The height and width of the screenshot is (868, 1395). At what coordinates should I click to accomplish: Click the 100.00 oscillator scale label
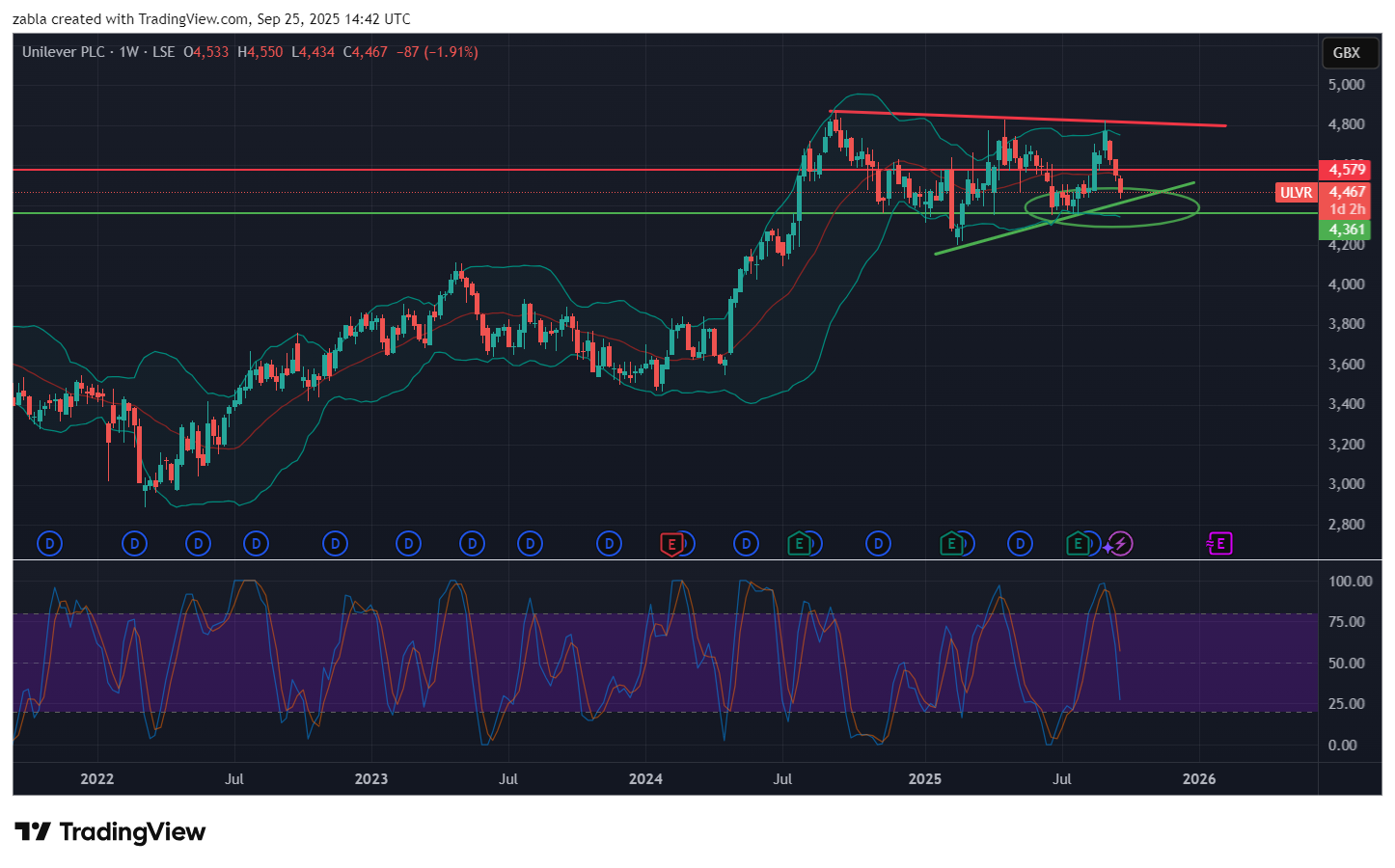(x=1350, y=582)
